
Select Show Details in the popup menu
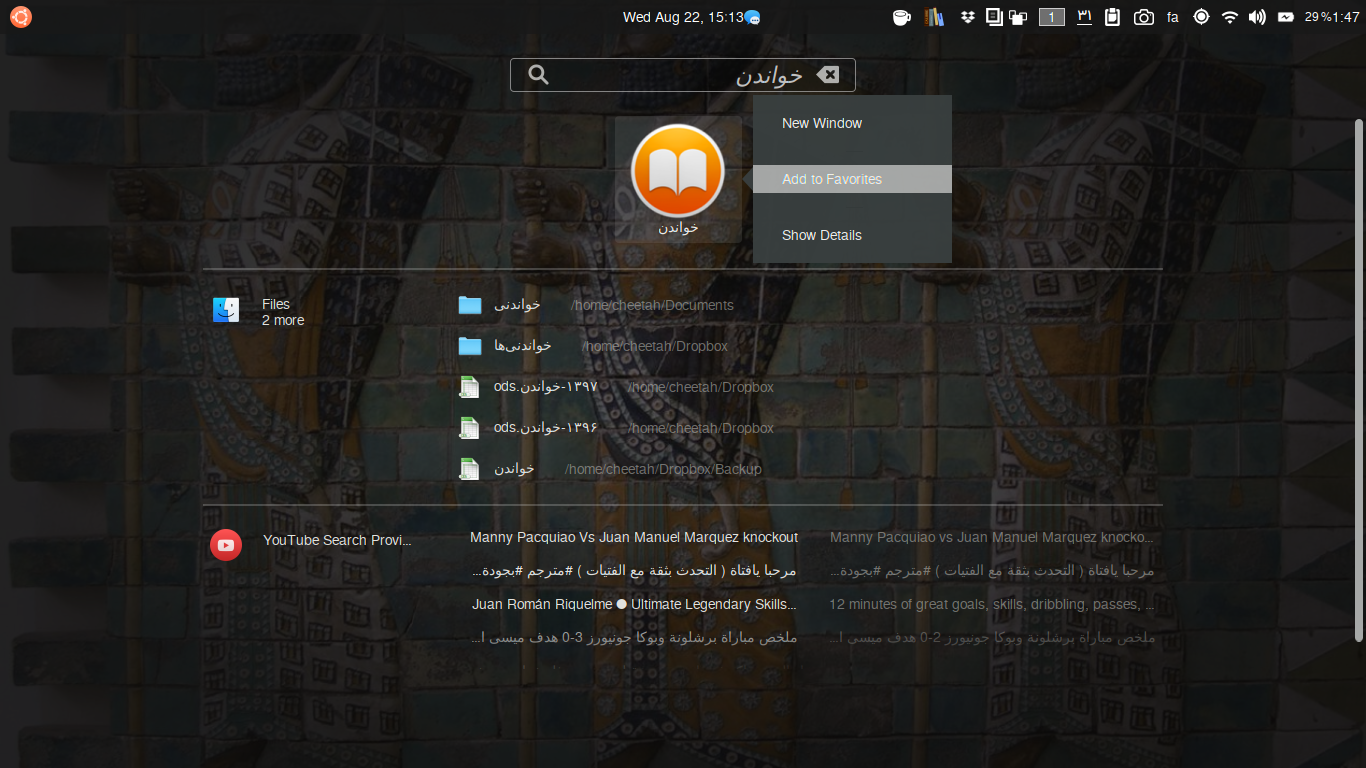click(x=822, y=235)
